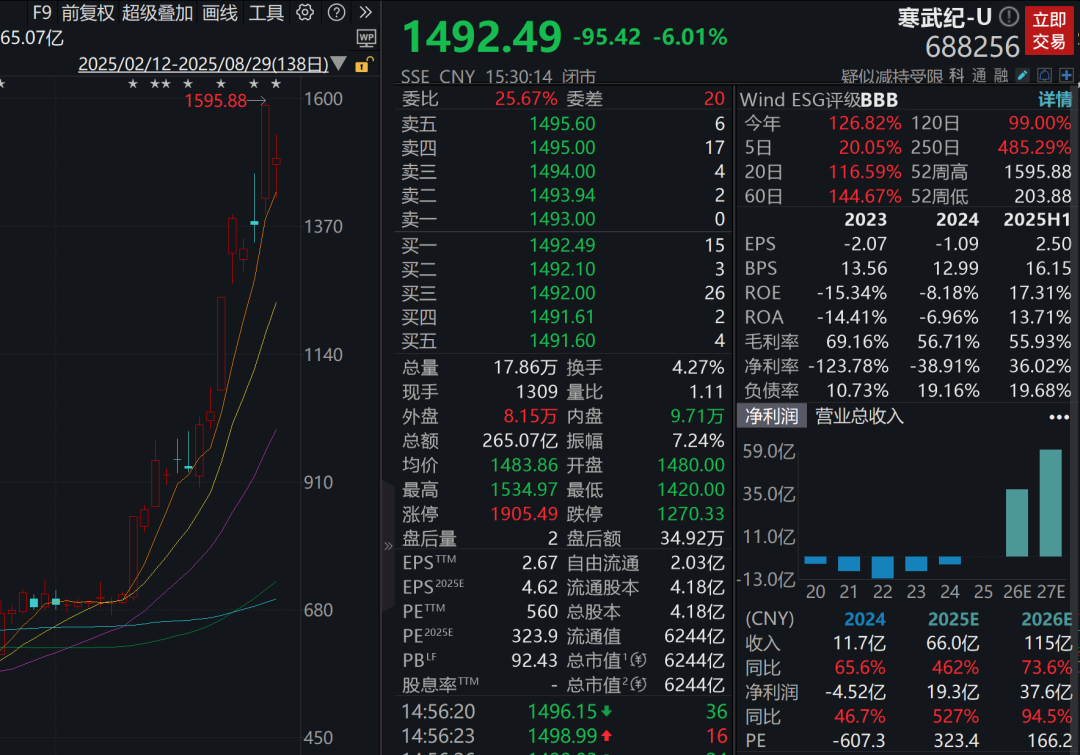Collapse the quote panel with side chevron
Image resolution: width=1080 pixels, height=755 pixels.
coord(388,546)
